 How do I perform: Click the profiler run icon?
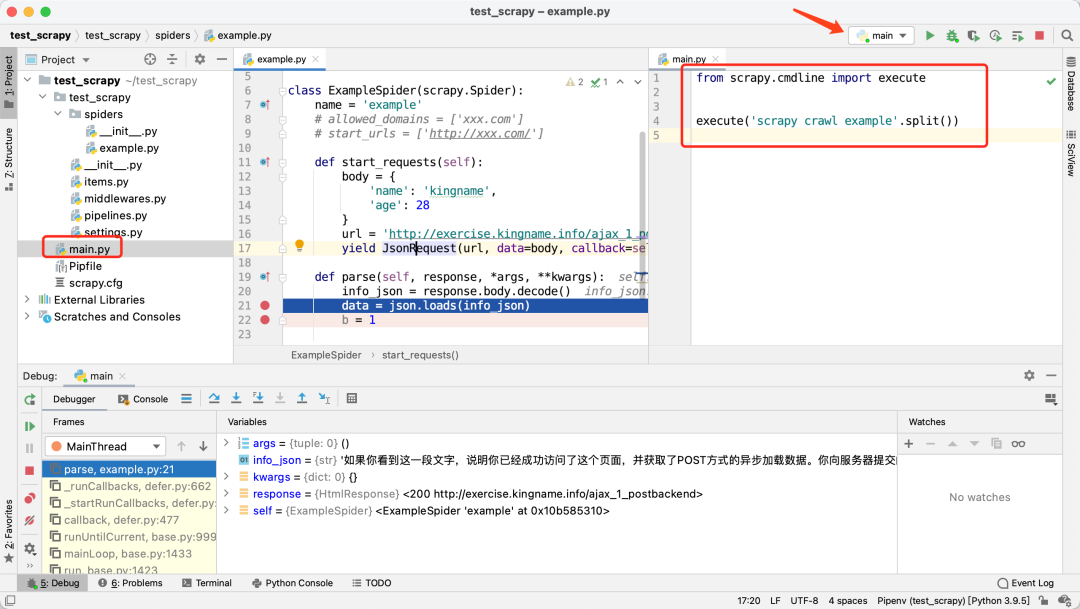click(x=995, y=35)
